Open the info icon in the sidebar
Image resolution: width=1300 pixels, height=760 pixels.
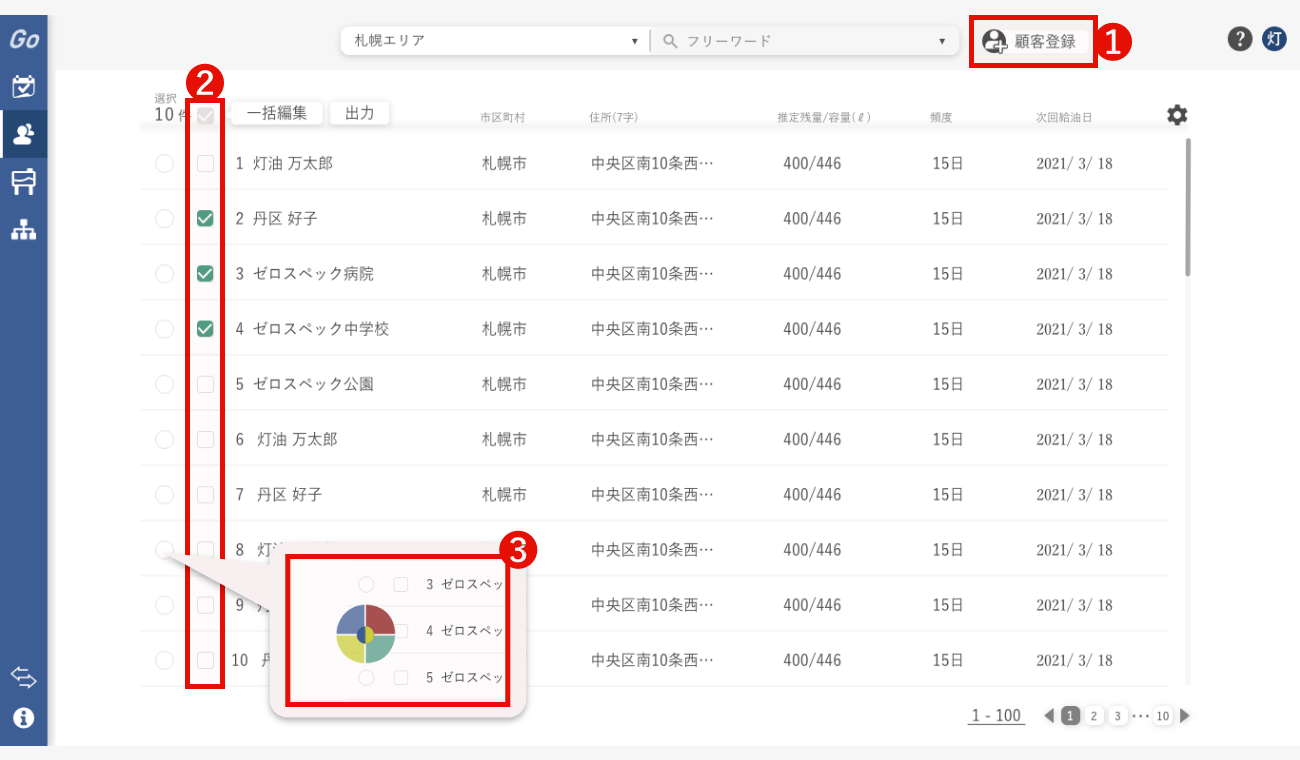click(x=24, y=717)
